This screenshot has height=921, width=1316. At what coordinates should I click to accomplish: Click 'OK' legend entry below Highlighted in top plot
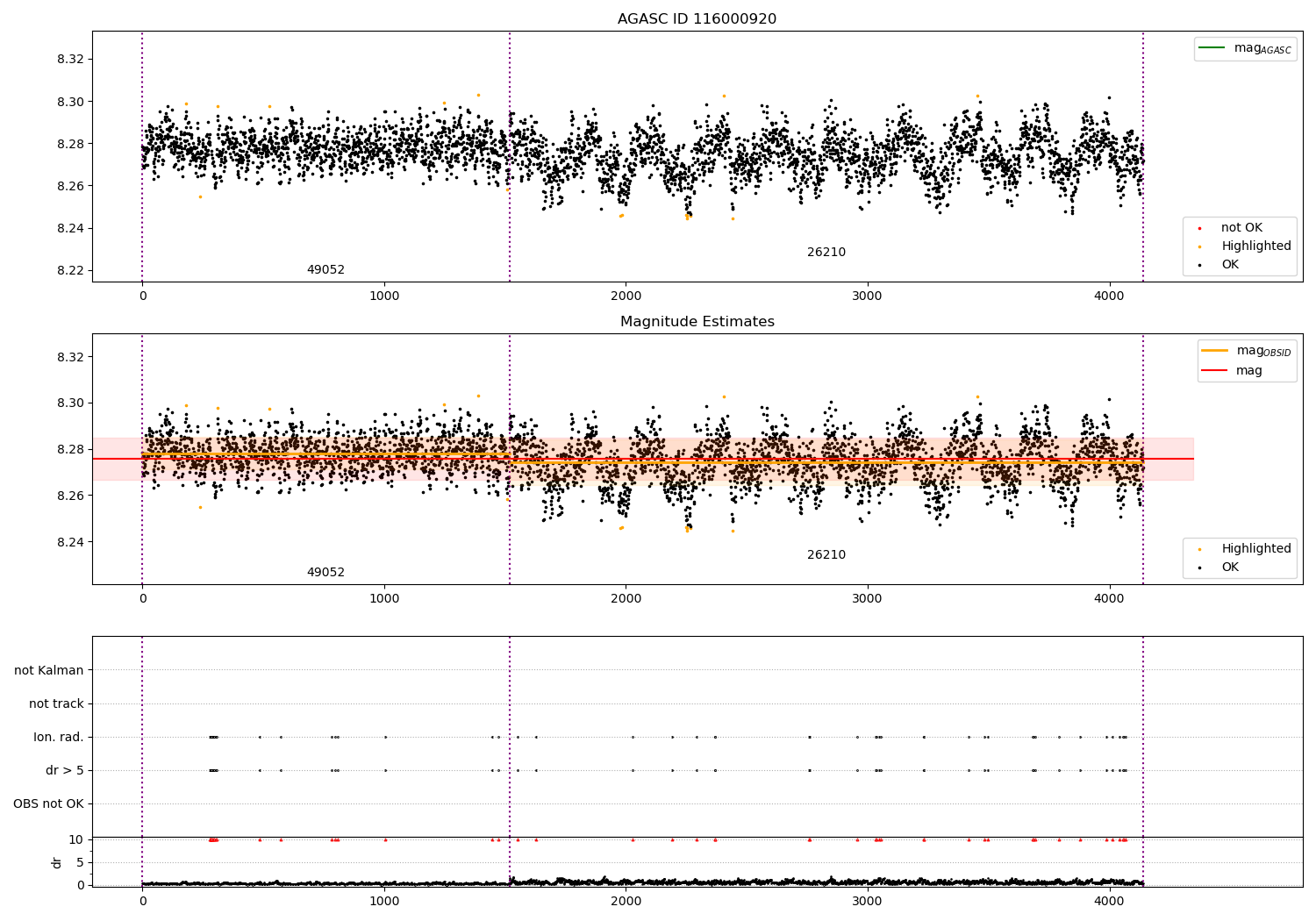(x=1217, y=265)
